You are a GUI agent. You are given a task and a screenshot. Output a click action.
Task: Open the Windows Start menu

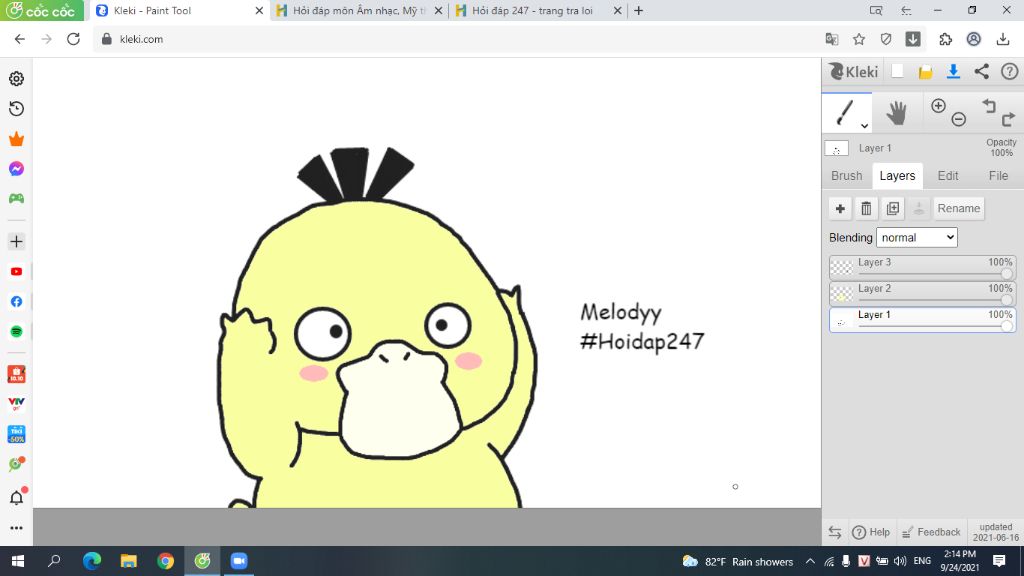pos(18,561)
